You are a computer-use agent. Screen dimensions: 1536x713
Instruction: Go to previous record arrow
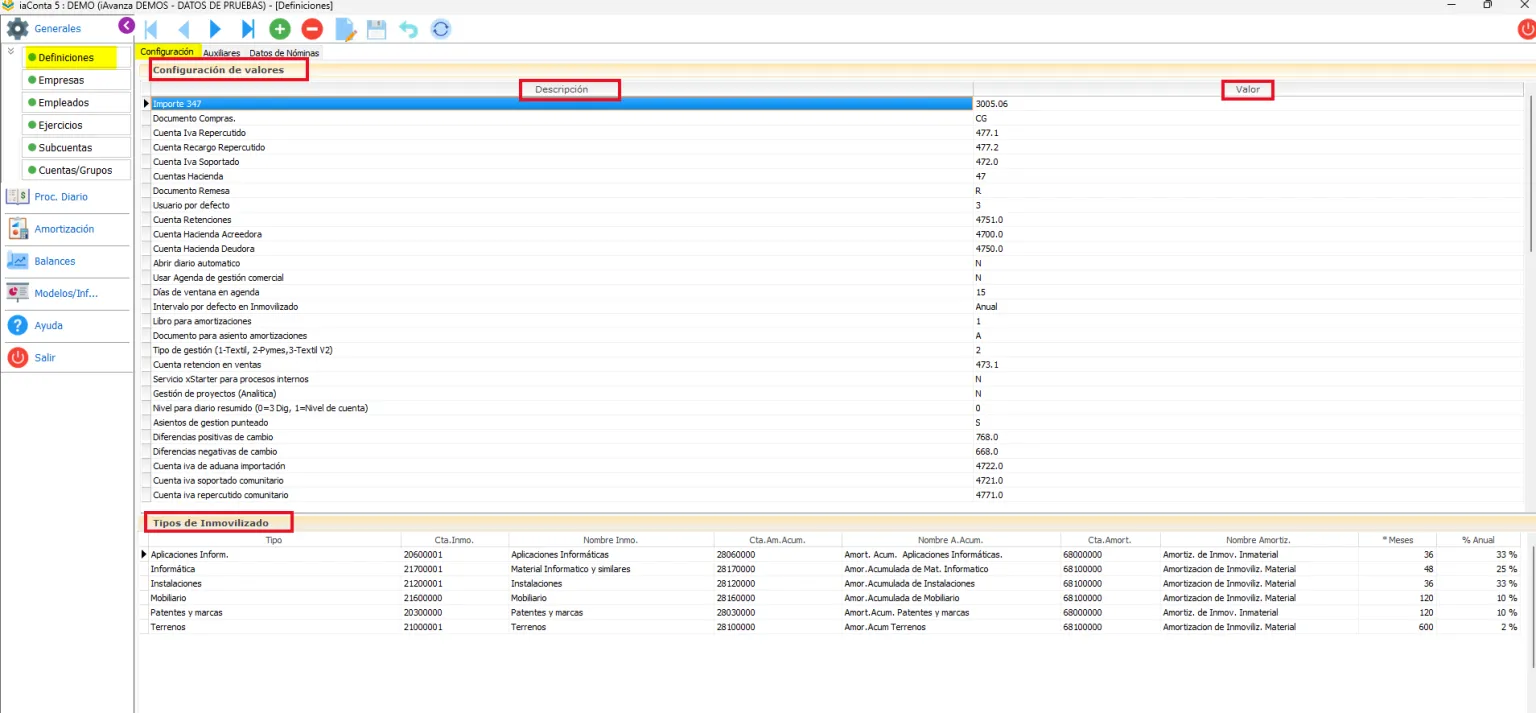tap(183, 29)
